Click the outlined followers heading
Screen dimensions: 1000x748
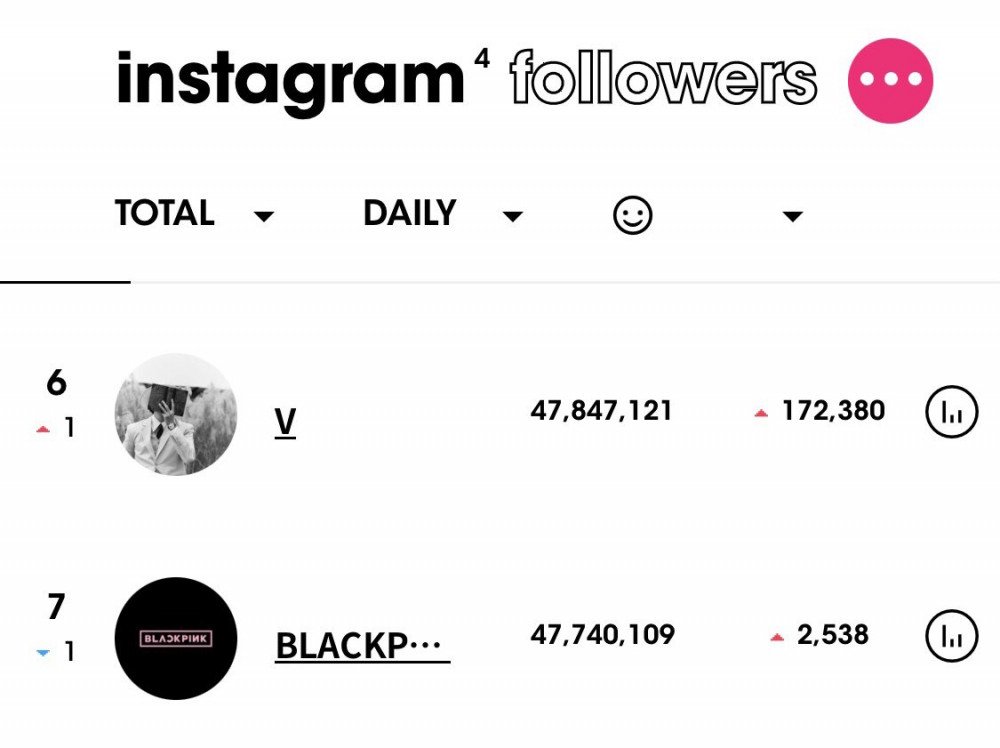[663, 78]
